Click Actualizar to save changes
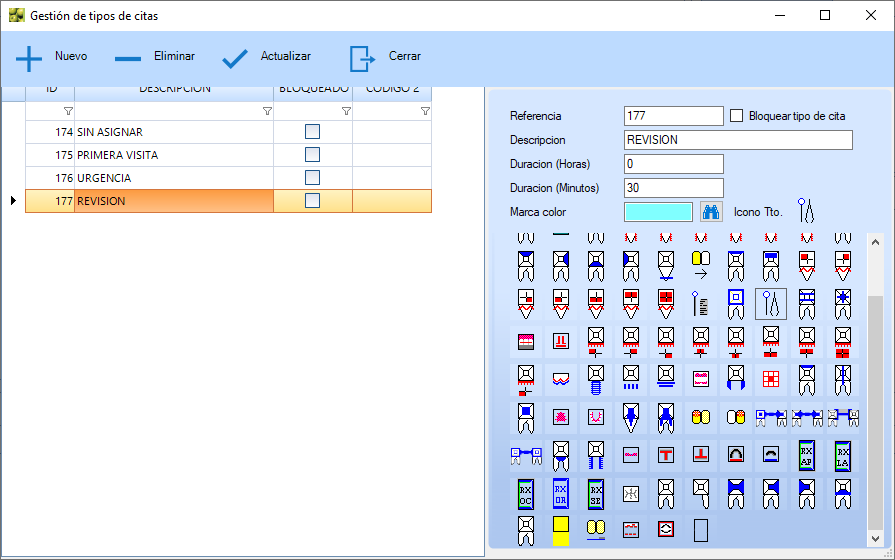 click(266, 57)
